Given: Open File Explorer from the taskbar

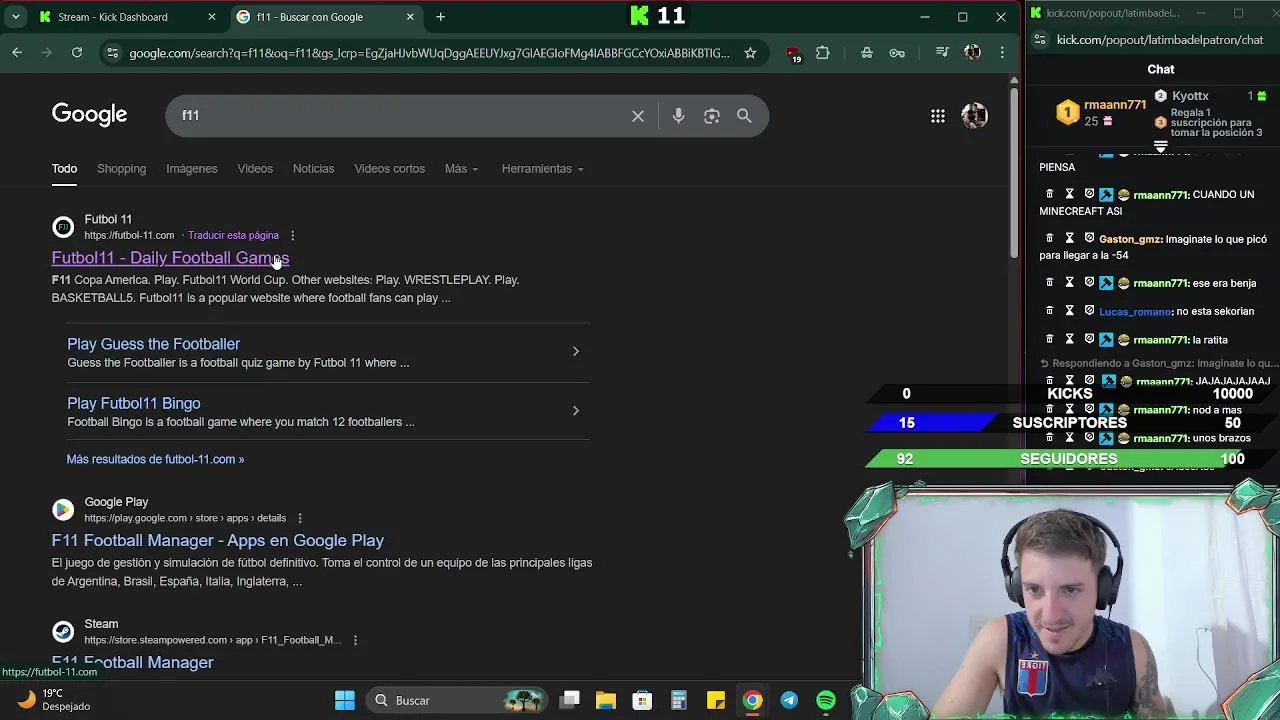Looking at the screenshot, I should pos(606,700).
